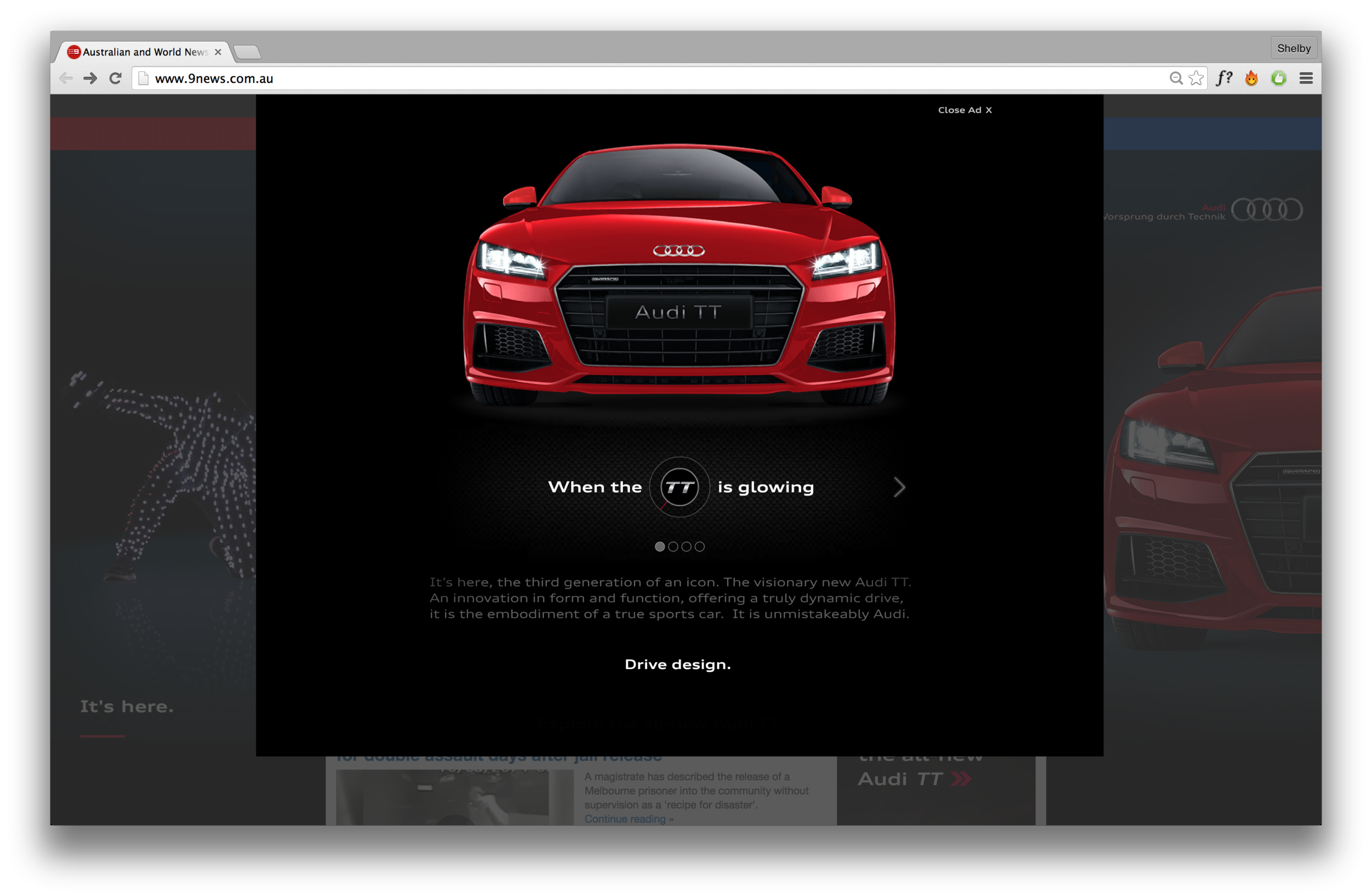
Task: Close the Audi ad overlay
Action: coord(964,110)
